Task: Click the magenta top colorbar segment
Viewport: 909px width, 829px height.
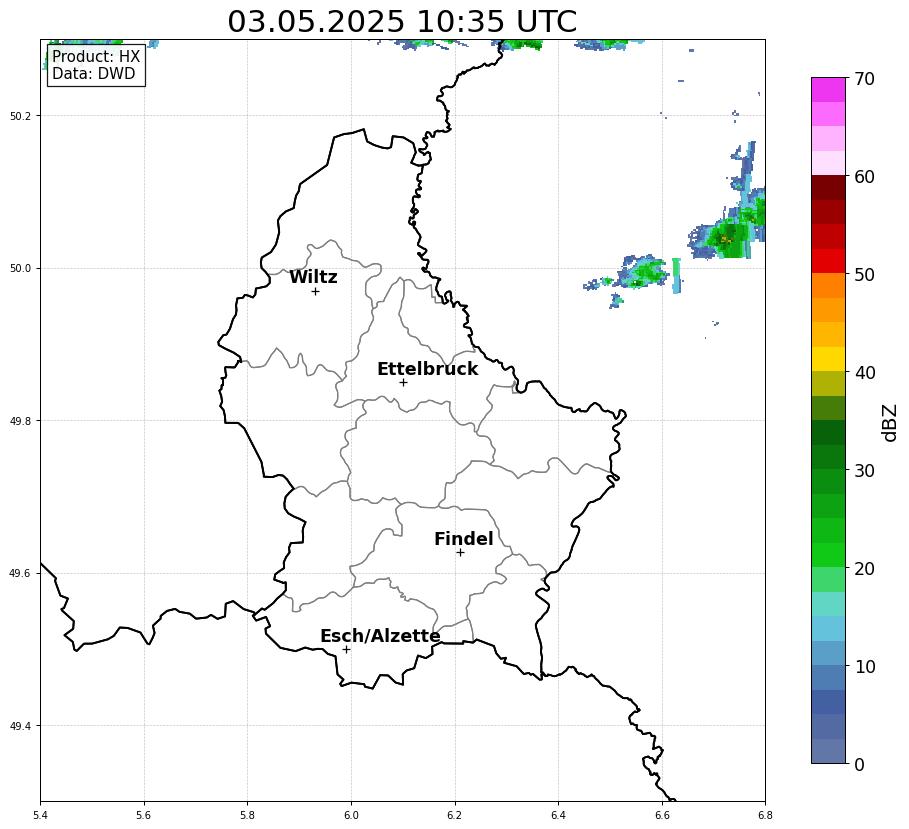Action: pos(828,90)
